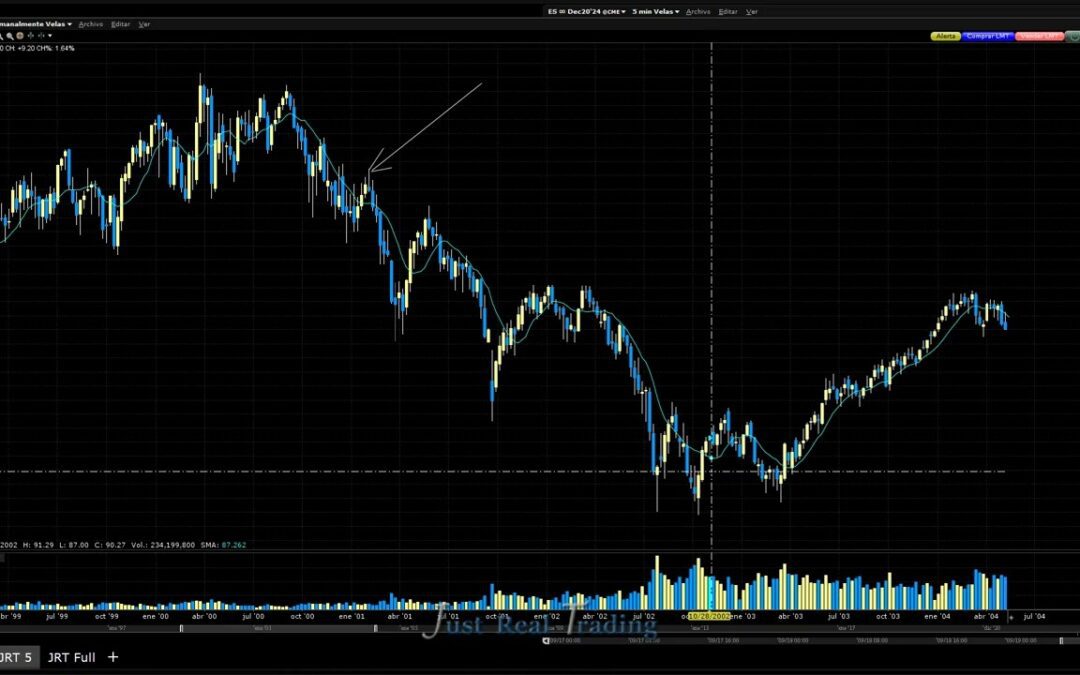Switch to the JRT Full tab
Screen dimensions: 1080x675
pos(71,657)
